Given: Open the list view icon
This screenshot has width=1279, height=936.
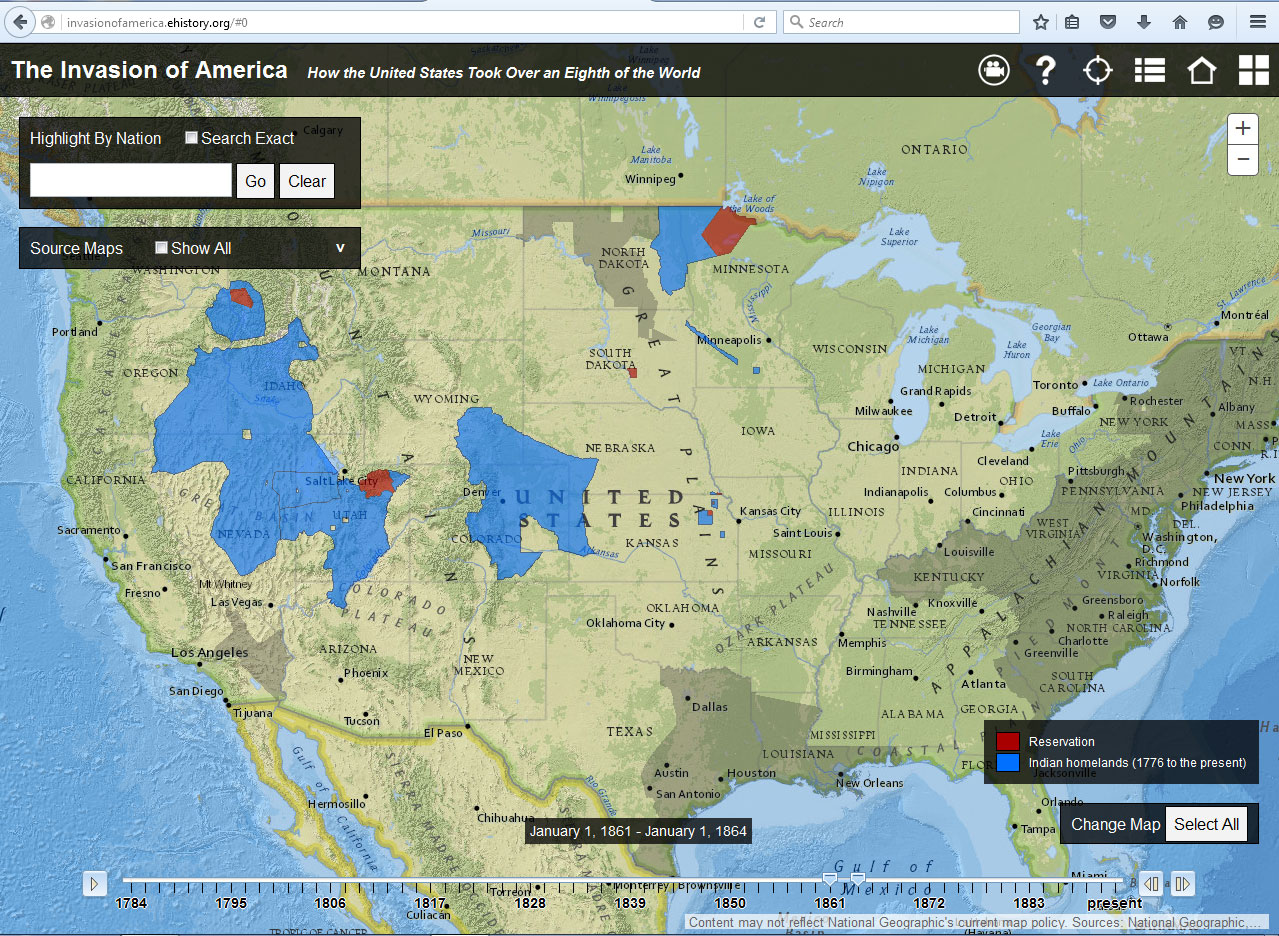Looking at the screenshot, I should pos(1150,70).
